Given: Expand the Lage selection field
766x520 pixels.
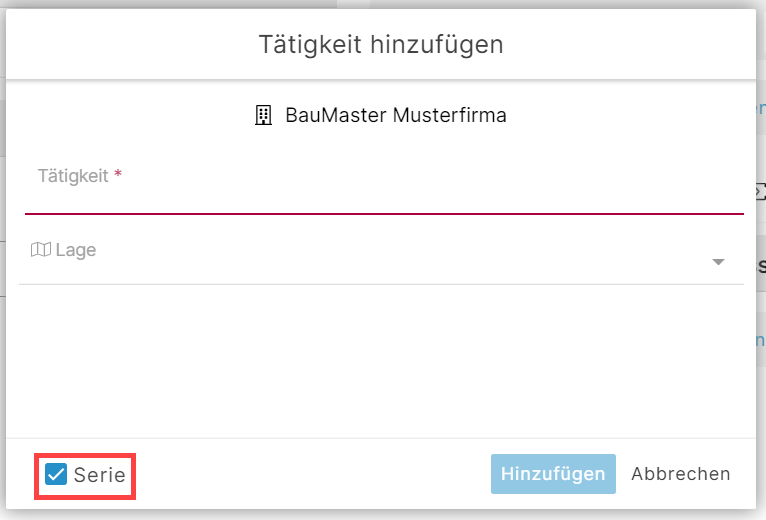Looking at the screenshot, I should click(381, 258).
